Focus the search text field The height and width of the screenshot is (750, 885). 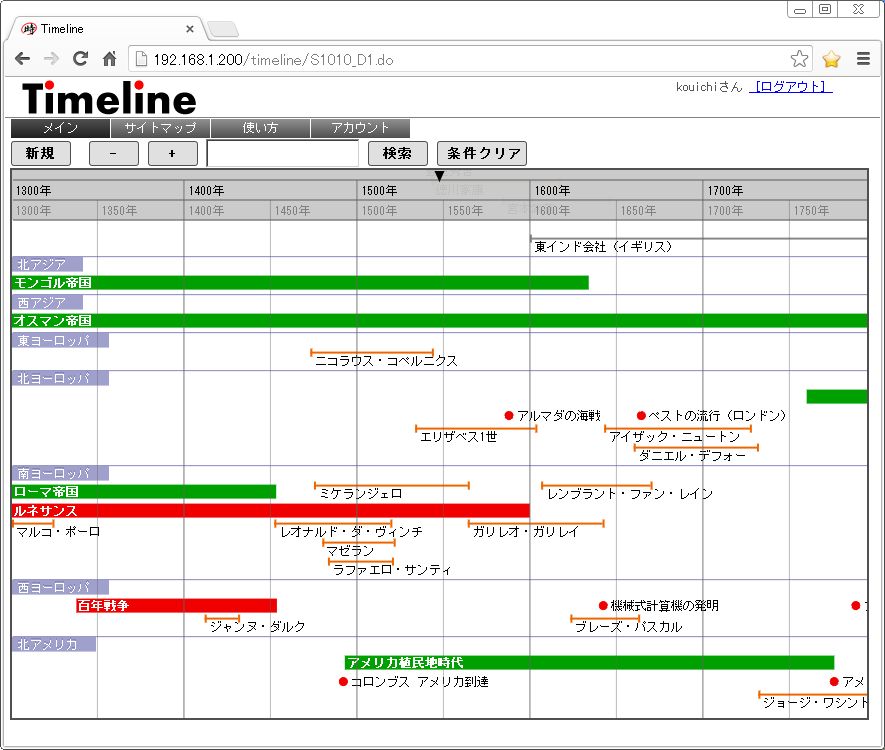[282, 153]
